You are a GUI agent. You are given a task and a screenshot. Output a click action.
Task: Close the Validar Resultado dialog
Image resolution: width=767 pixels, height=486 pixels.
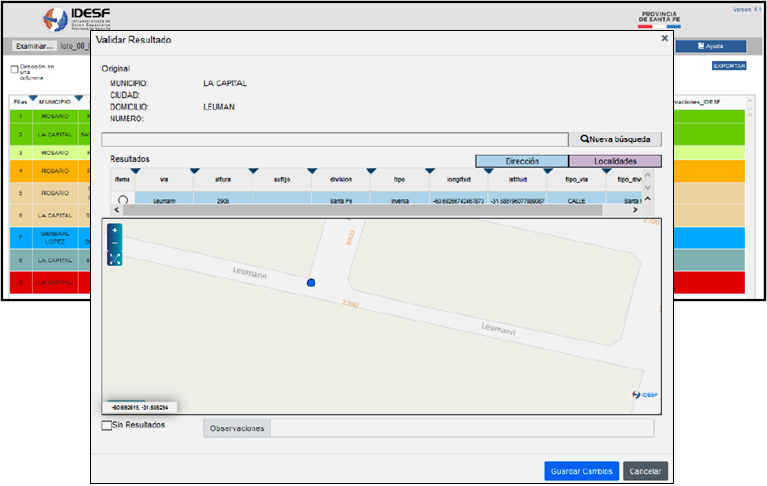[x=665, y=39]
